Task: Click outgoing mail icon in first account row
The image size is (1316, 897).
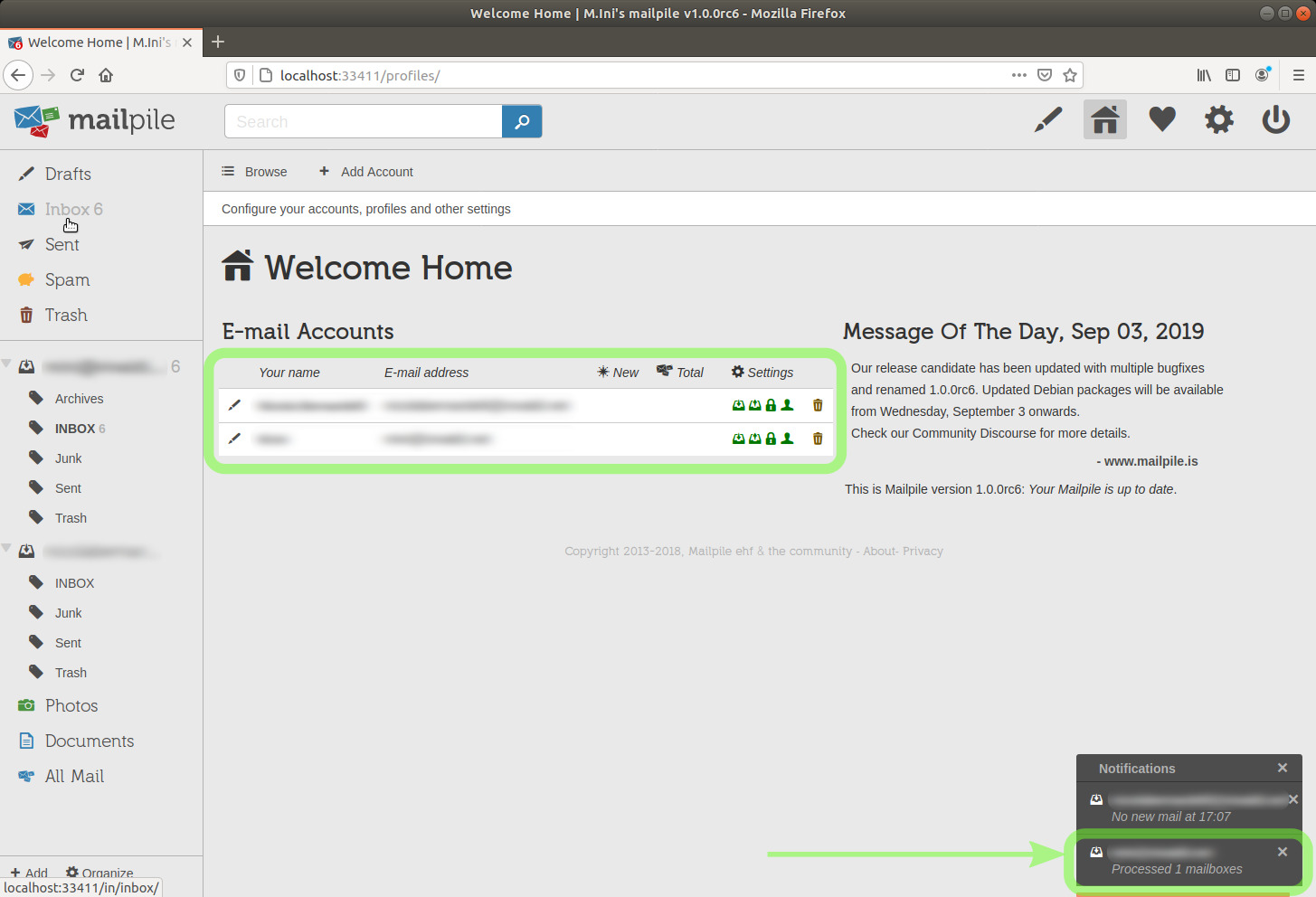Action: pyautogui.click(x=754, y=405)
